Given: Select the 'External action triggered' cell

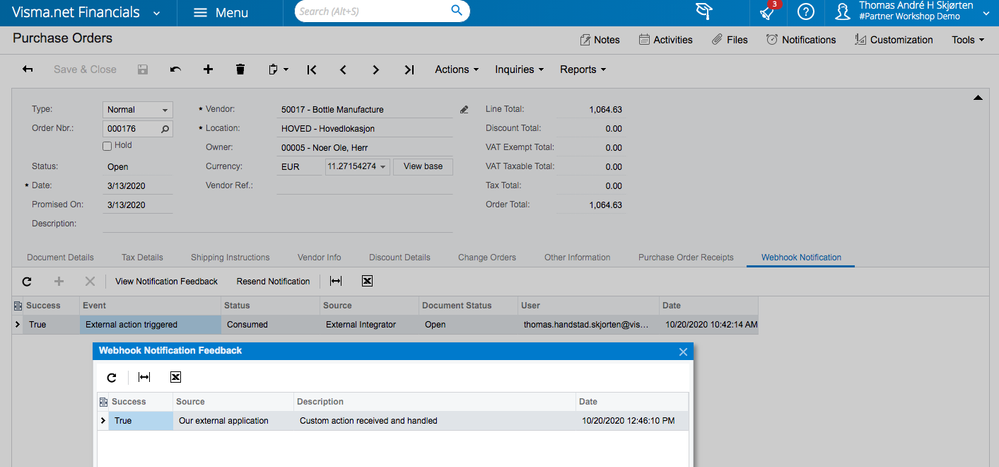Looking at the screenshot, I should [150, 324].
